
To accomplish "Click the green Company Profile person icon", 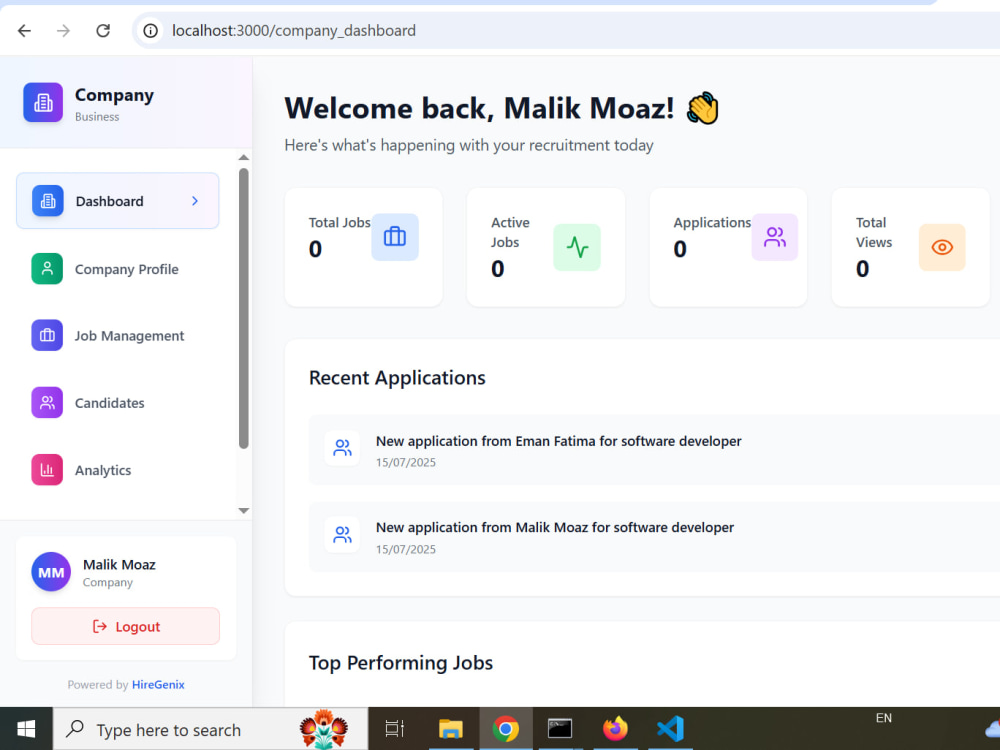I will (x=47, y=268).
